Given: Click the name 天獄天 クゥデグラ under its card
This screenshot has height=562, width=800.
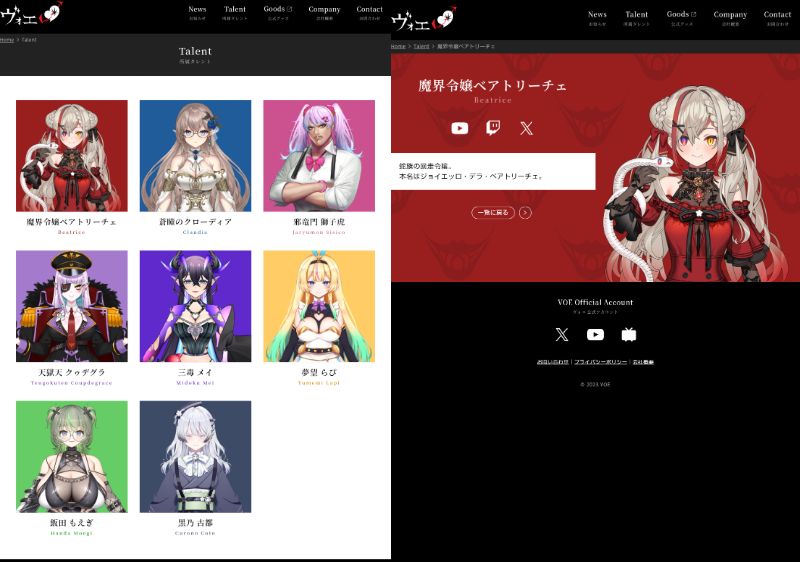Looking at the screenshot, I should click(71, 372).
